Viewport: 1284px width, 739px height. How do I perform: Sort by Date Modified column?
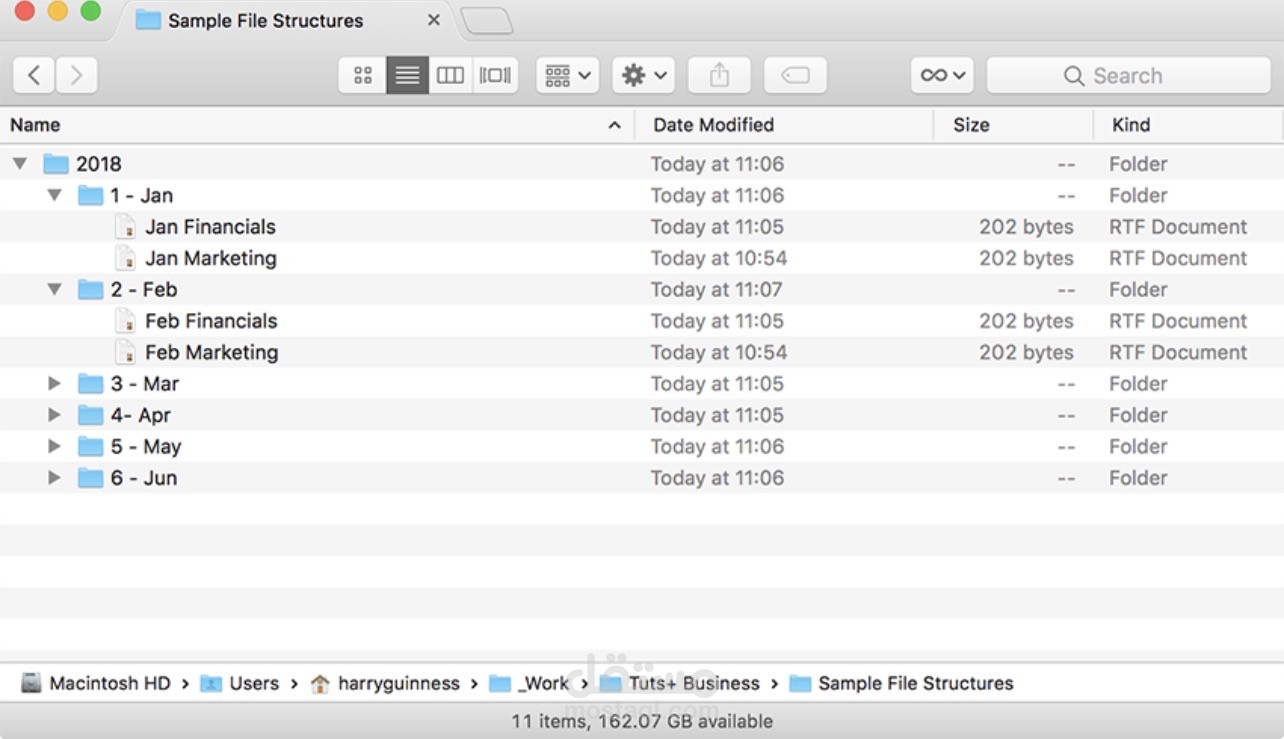[713, 125]
